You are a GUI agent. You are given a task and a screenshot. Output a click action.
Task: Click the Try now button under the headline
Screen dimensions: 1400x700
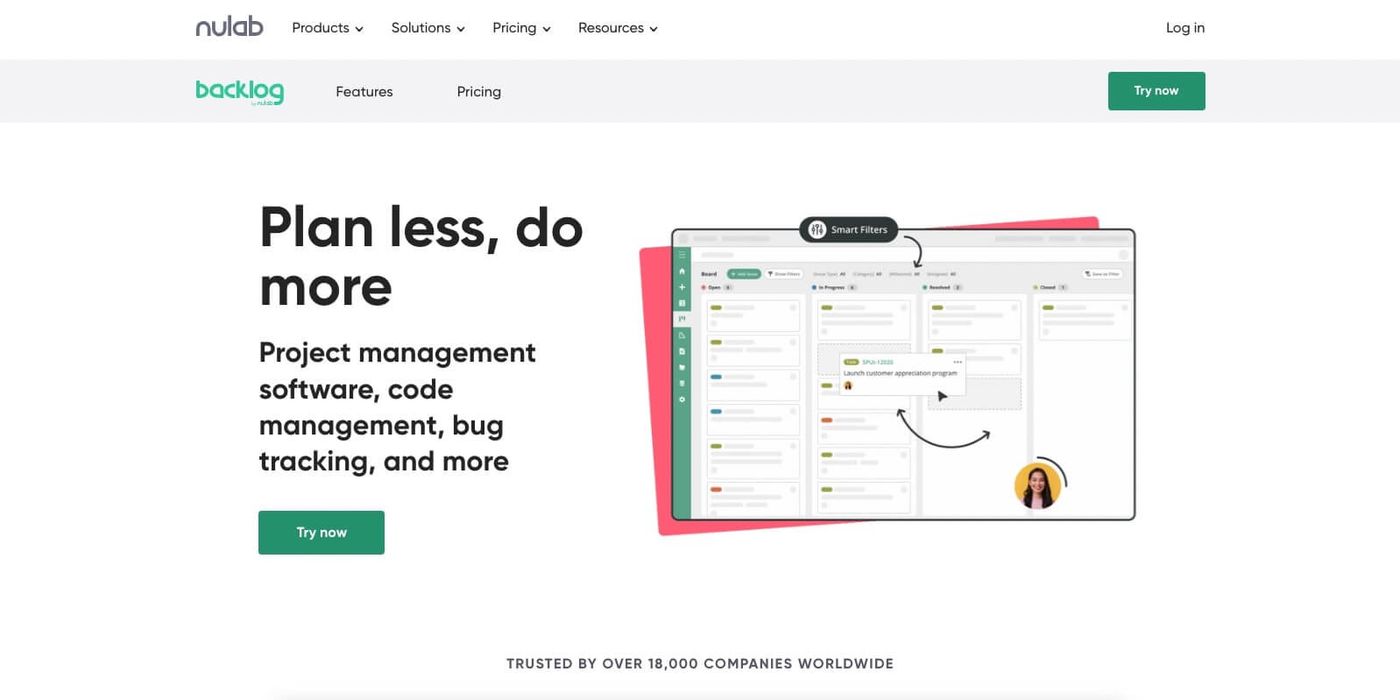click(321, 533)
